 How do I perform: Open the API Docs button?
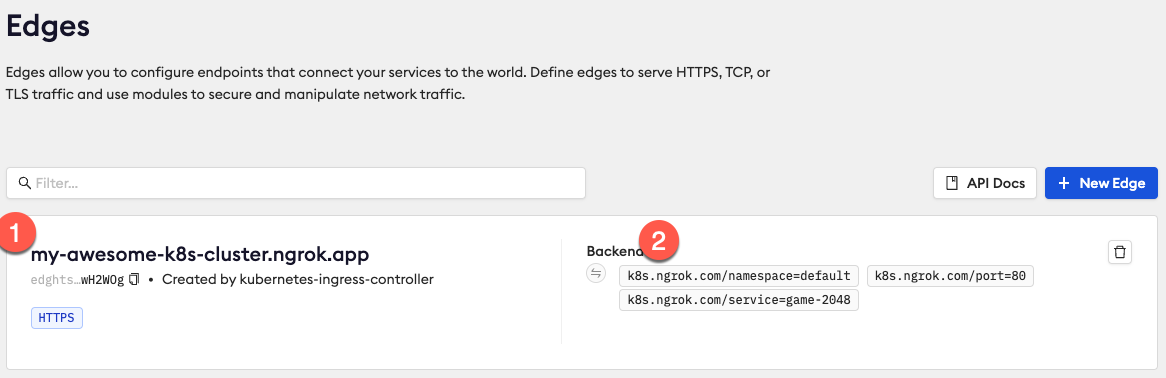click(x=985, y=183)
